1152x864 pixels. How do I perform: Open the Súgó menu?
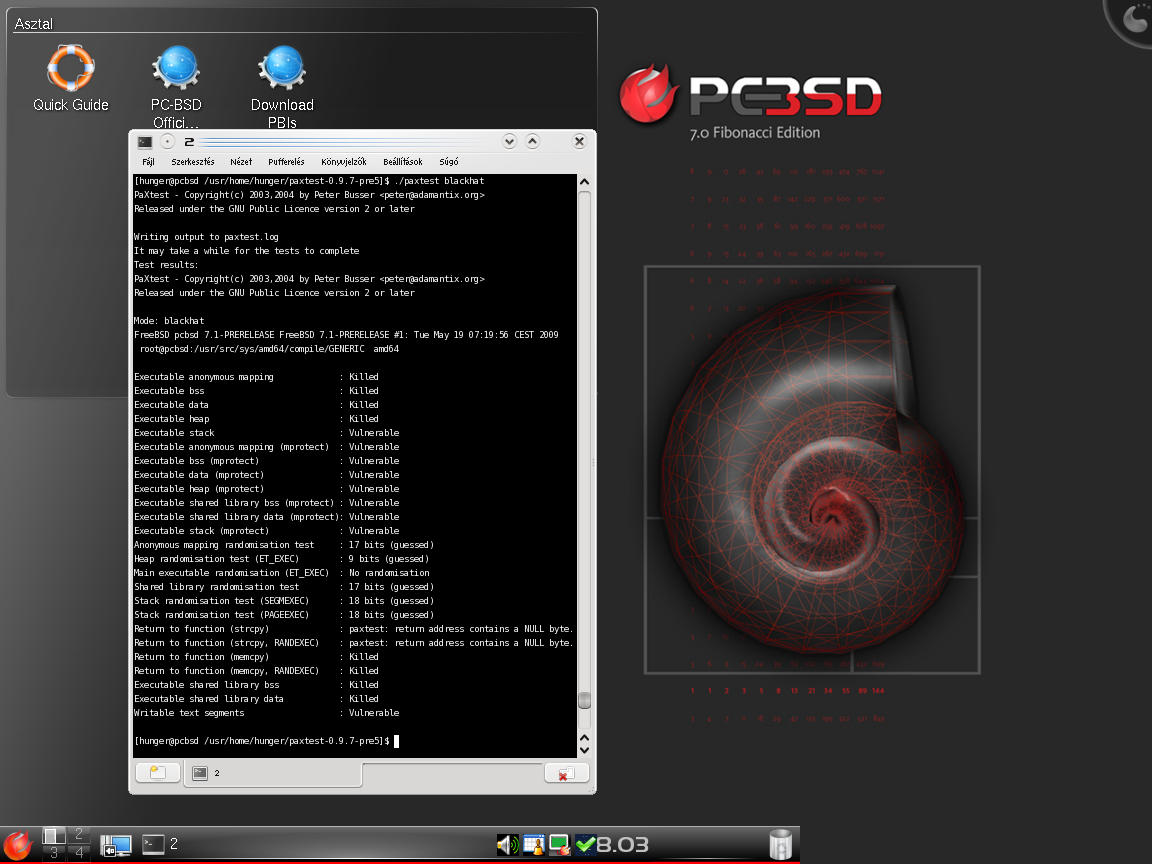(x=449, y=162)
